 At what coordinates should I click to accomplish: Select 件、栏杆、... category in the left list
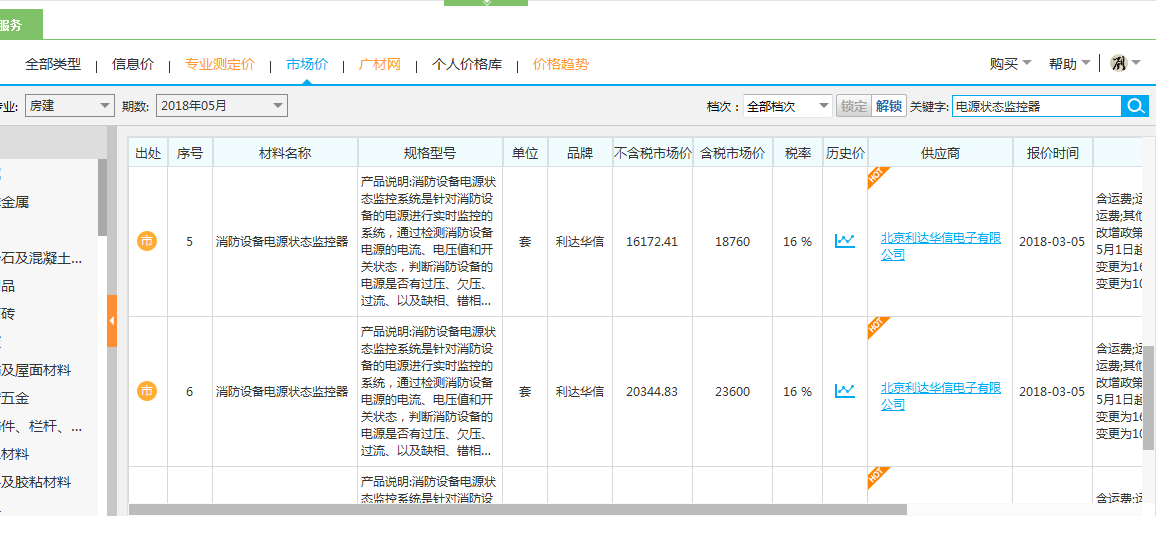[x=41, y=427]
